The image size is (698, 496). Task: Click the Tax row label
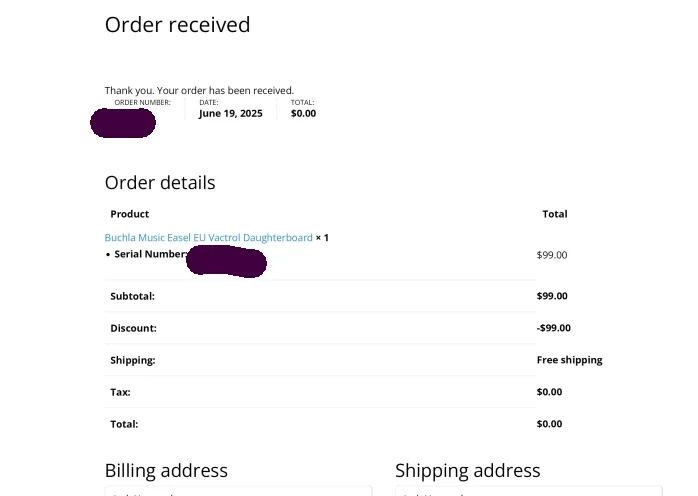tap(120, 392)
